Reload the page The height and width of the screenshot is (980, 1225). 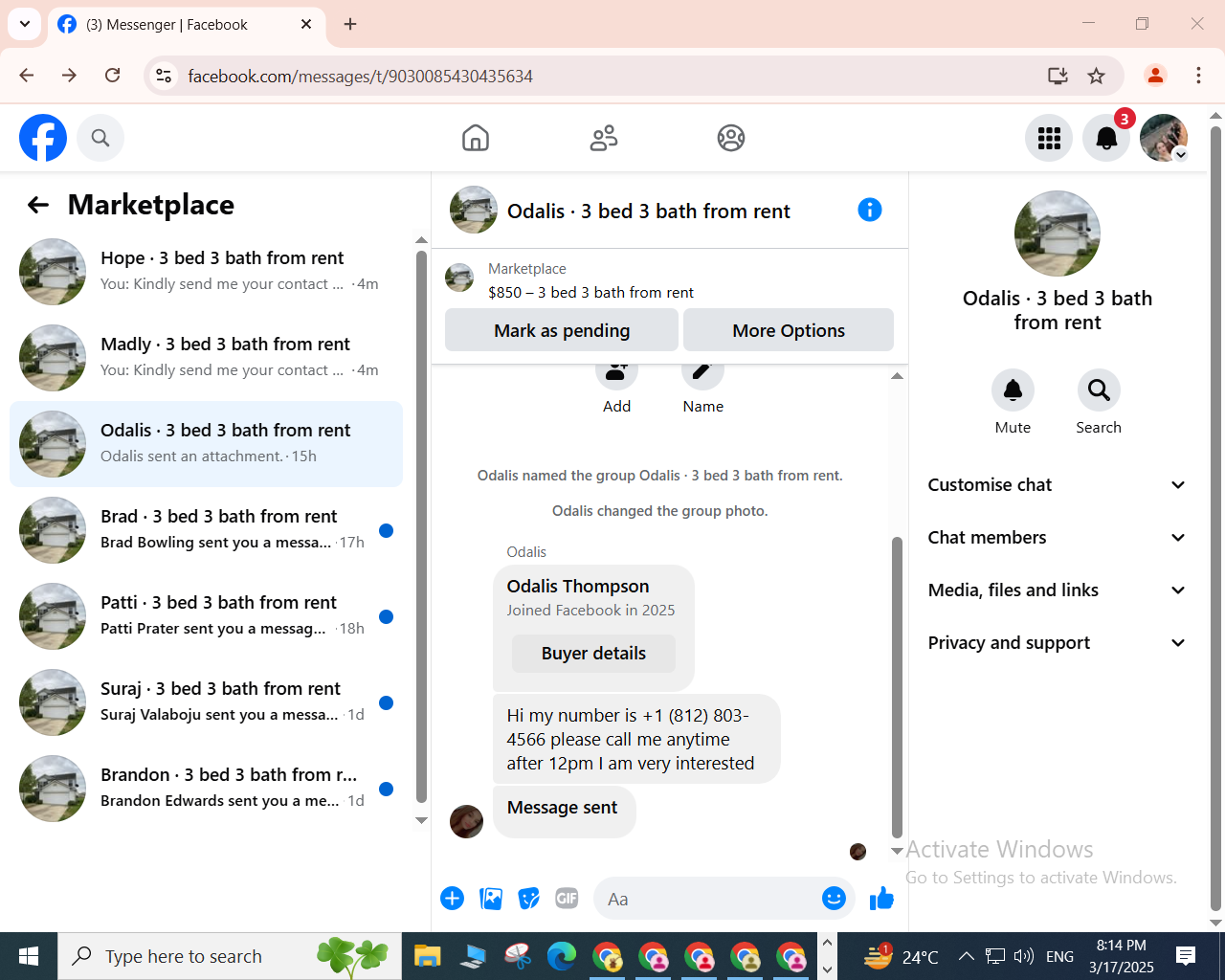[112, 76]
